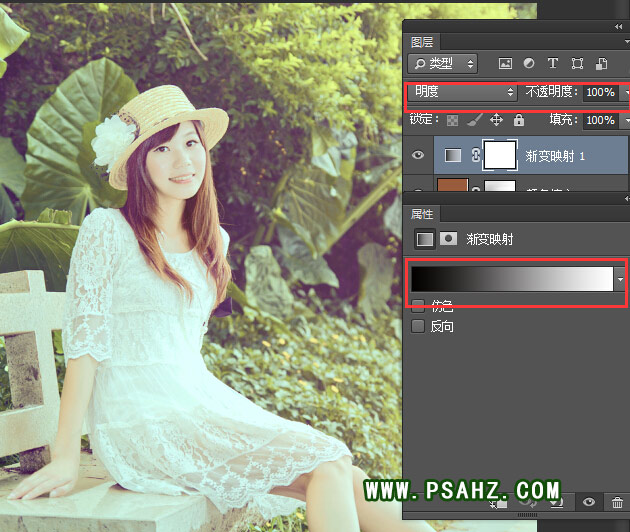Viewport: 630px width, 532px height.
Task: Open the gradient picker dropdown arrow
Action: point(621,279)
